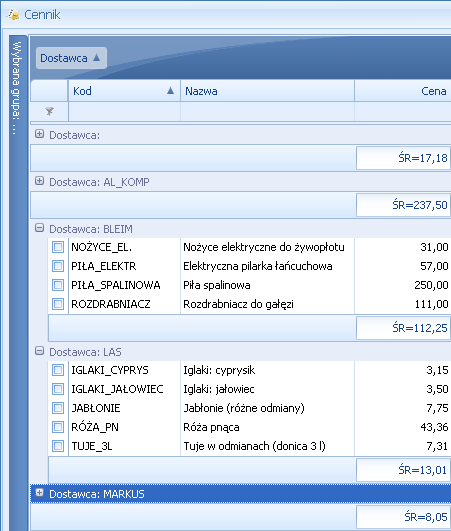Tick checkbox for RÓŻA_PN row
Image resolution: width=451 pixels, height=531 pixels.
click(x=58, y=427)
